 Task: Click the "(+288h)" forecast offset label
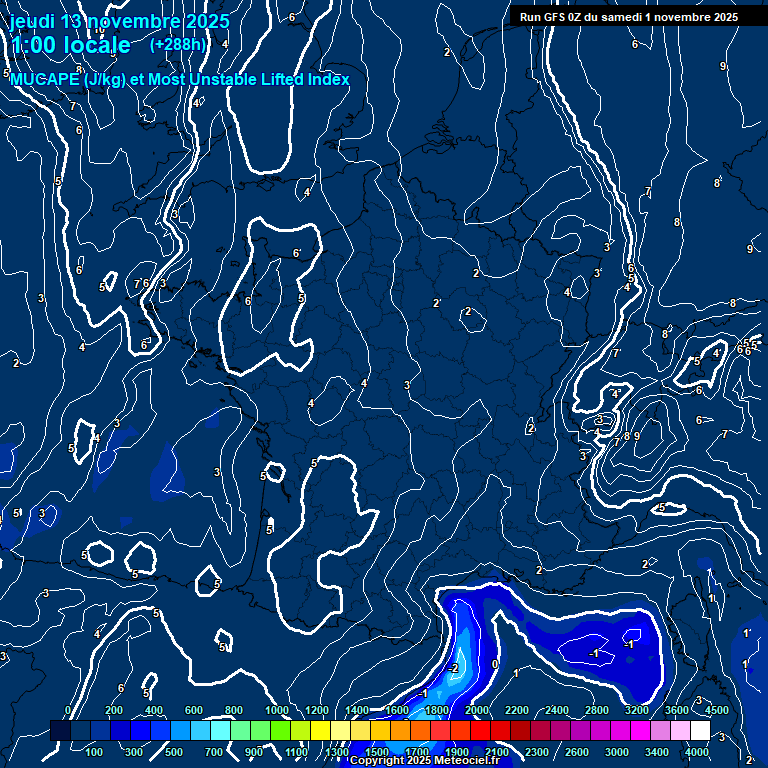click(x=178, y=45)
